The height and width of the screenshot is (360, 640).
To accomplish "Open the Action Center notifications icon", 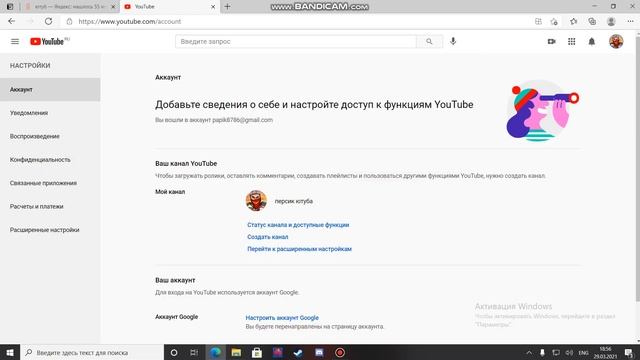I will click(x=629, y=352).
